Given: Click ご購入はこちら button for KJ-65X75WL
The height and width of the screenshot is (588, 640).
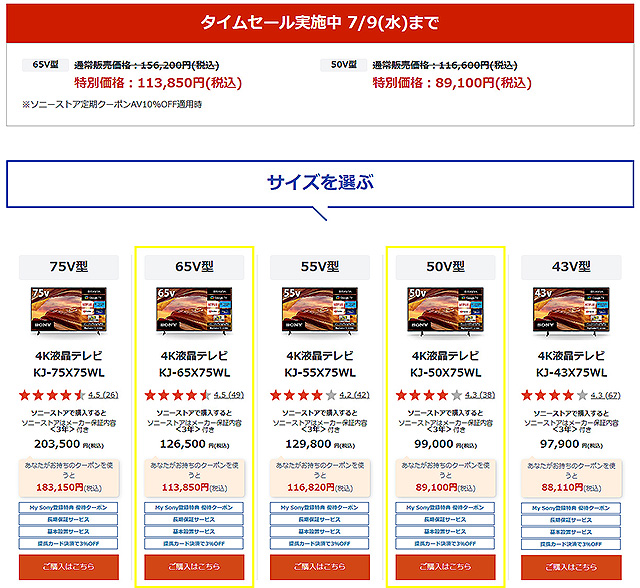Looking at the screenshot, I should 194,567.
